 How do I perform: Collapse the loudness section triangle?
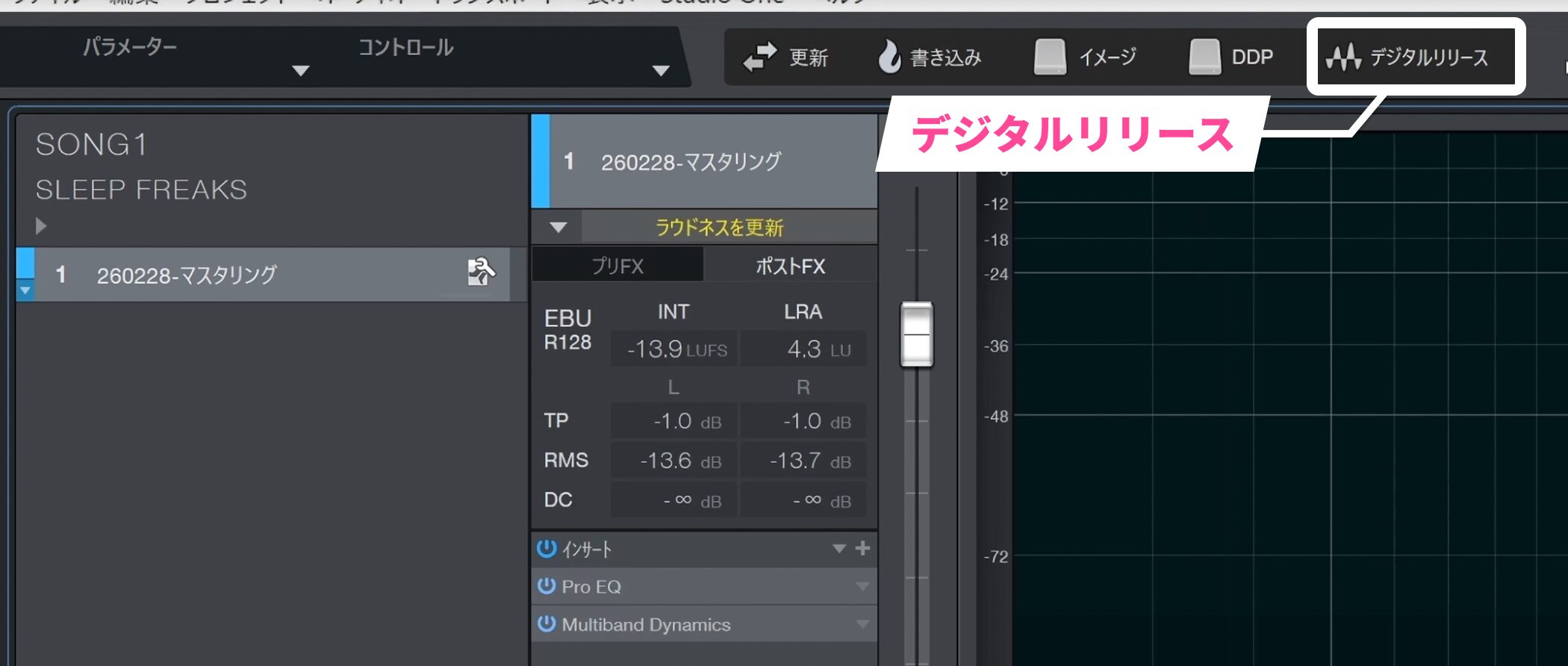point(558,227)
